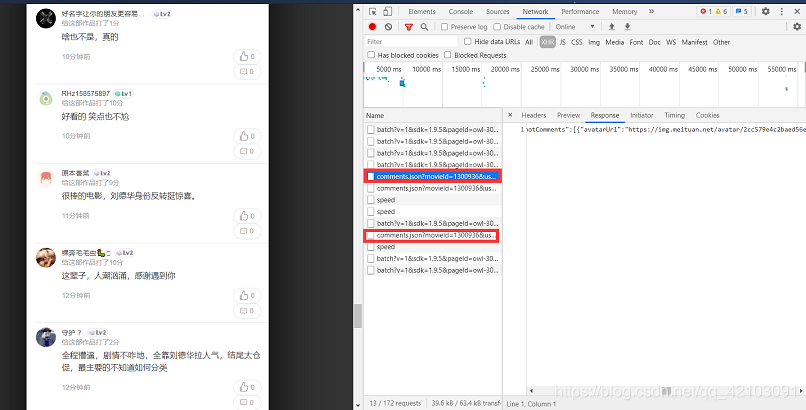
Task: Select the last comments.json request row
Action: coord(432,235)
